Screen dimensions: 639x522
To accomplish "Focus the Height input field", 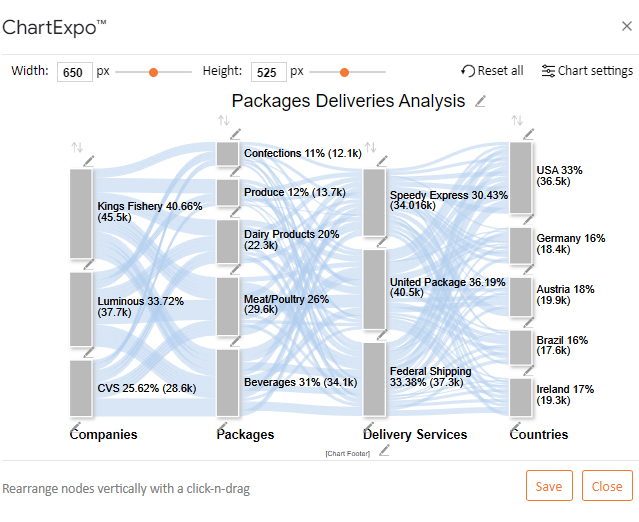I will (269, 72).
